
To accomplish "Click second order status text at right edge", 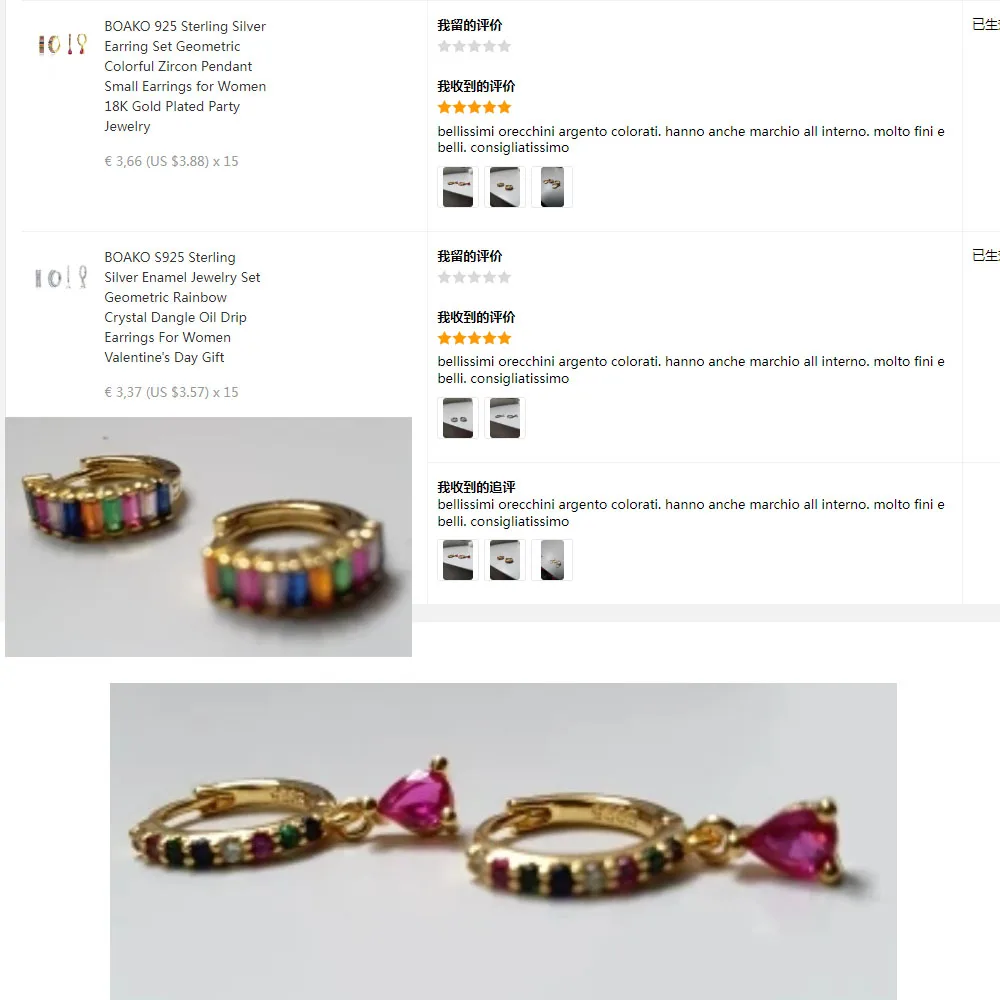I will click(985, 255).
